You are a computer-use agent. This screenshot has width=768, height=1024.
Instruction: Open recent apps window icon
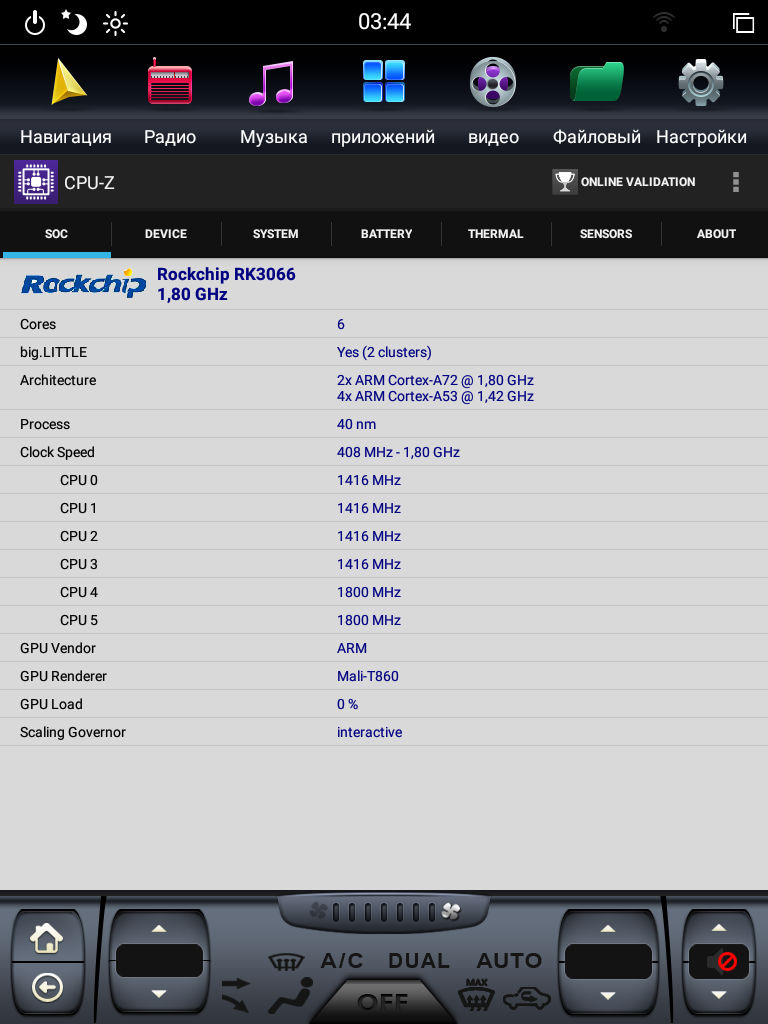pos(743,23)
